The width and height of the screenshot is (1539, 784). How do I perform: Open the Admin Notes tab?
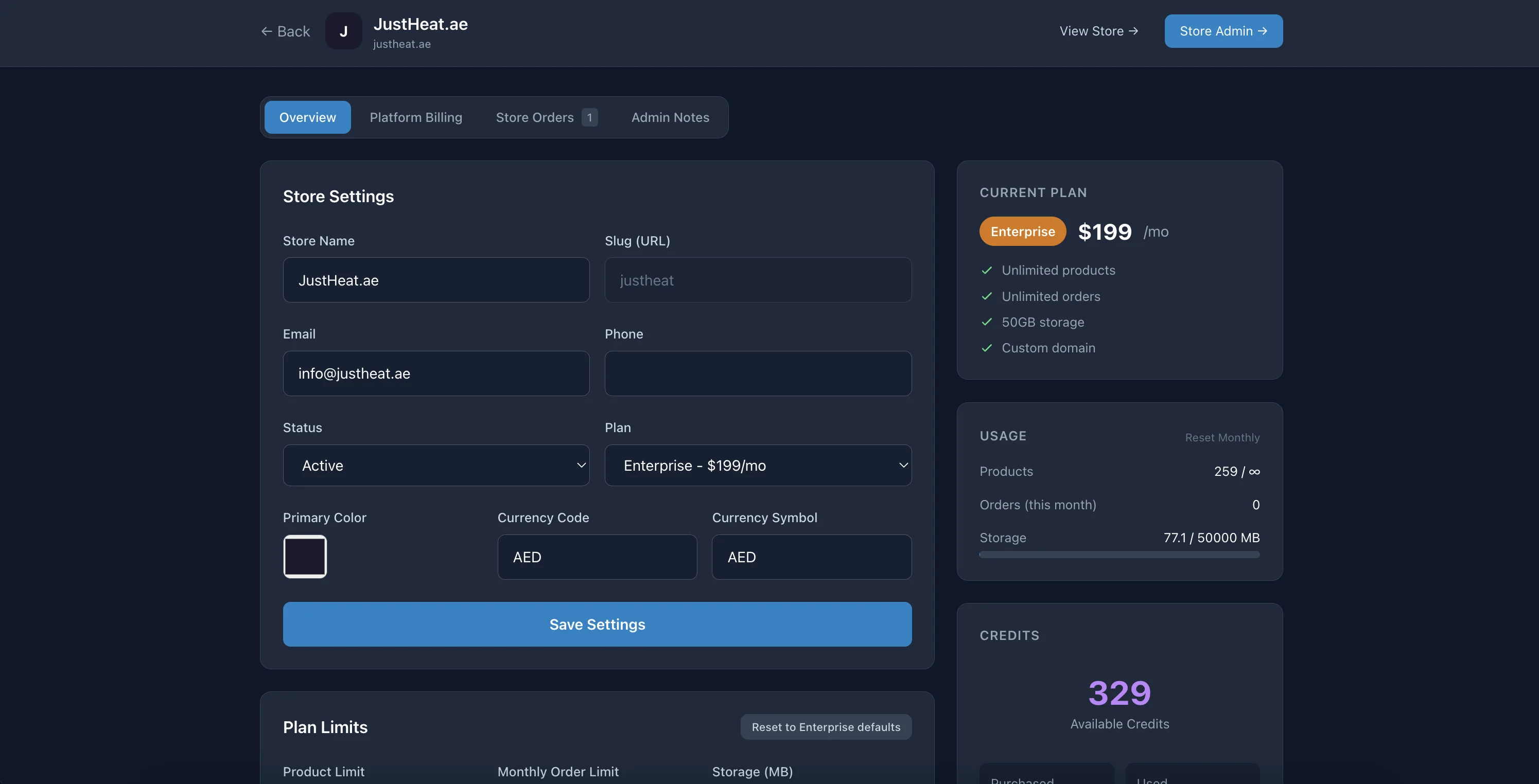[x=670, y=117]
